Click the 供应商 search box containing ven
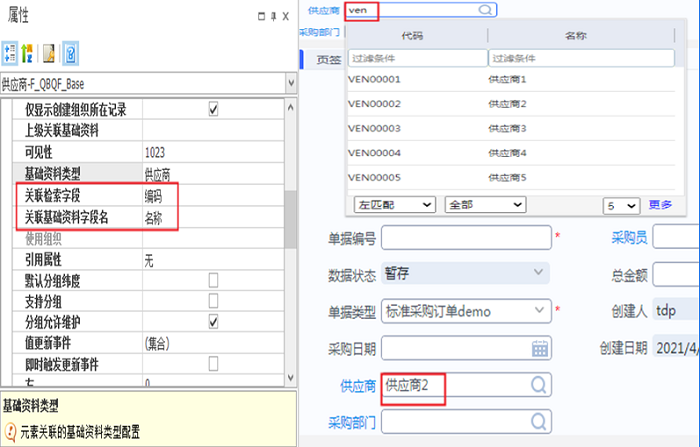The width and height of the screenshot is (700, 447). 421,10
